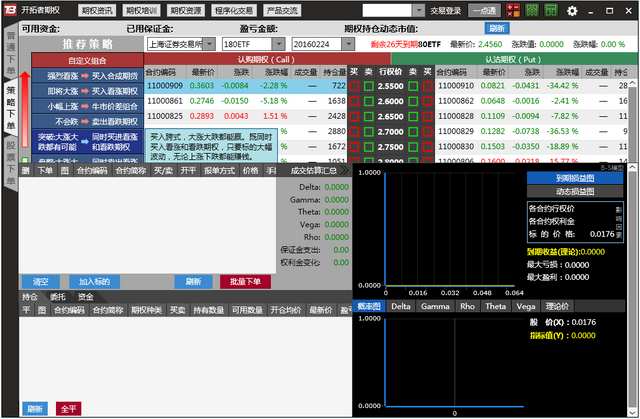Select the 自定义组合 strategy header
Image resolution: width=640 pixels, height=419 pixels.
88,60
